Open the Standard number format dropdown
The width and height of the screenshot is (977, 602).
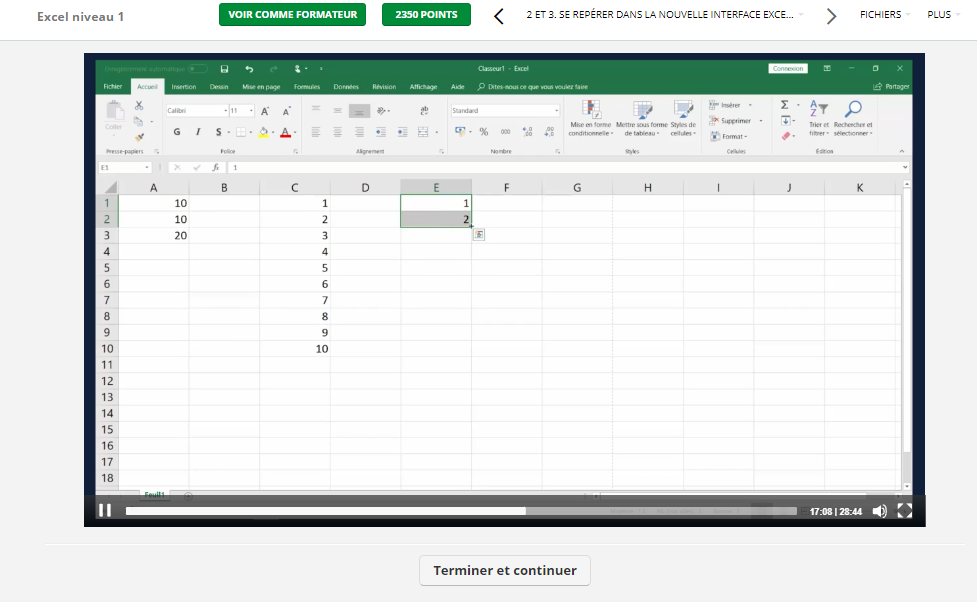tap(556, 110)
